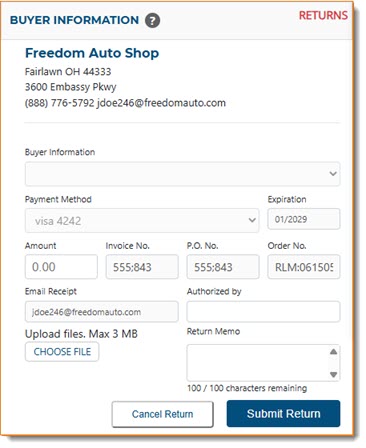
Task: Click the Return Memo scroll down arrow
Action: [x=333, y=374]
